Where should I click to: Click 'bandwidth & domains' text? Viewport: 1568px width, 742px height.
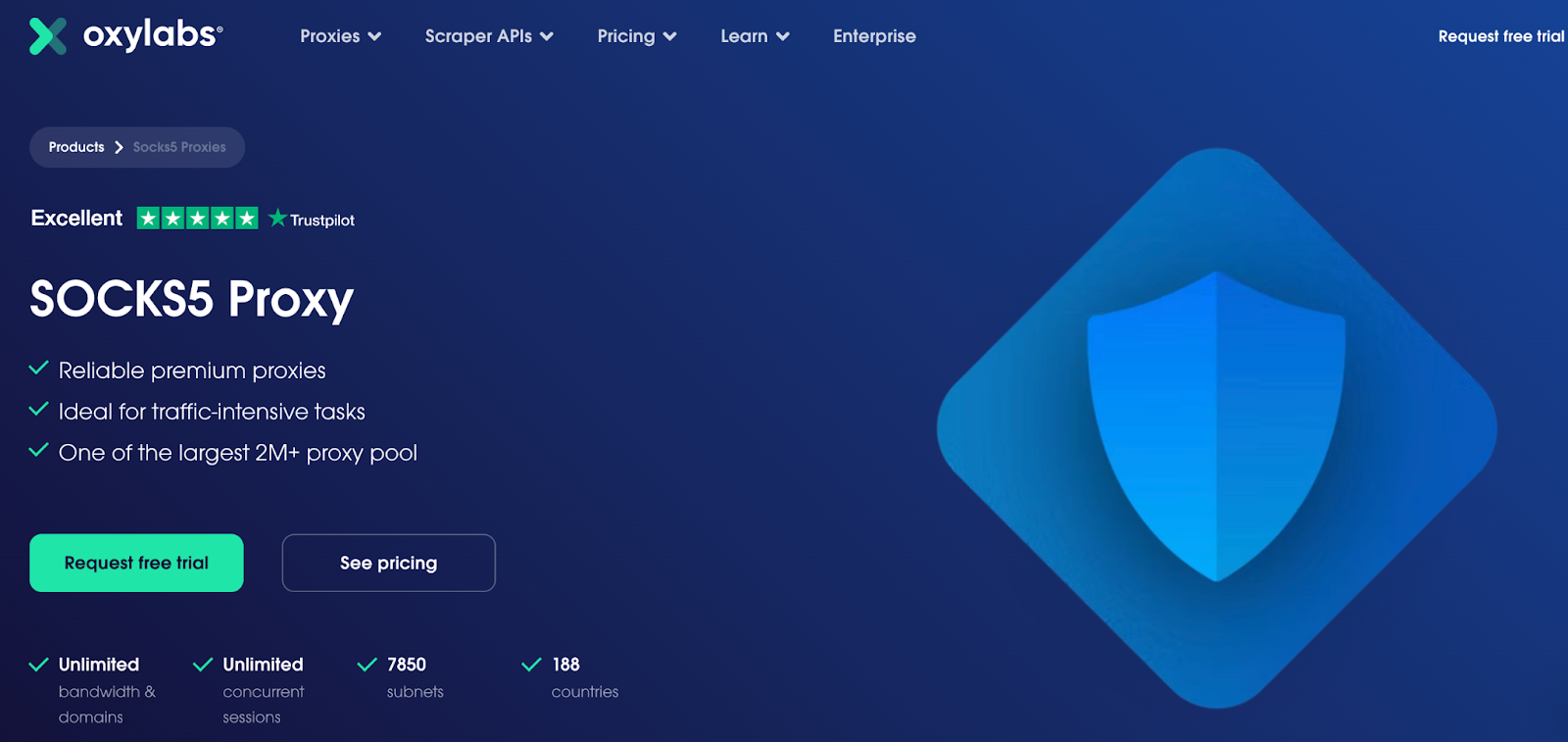107,704
